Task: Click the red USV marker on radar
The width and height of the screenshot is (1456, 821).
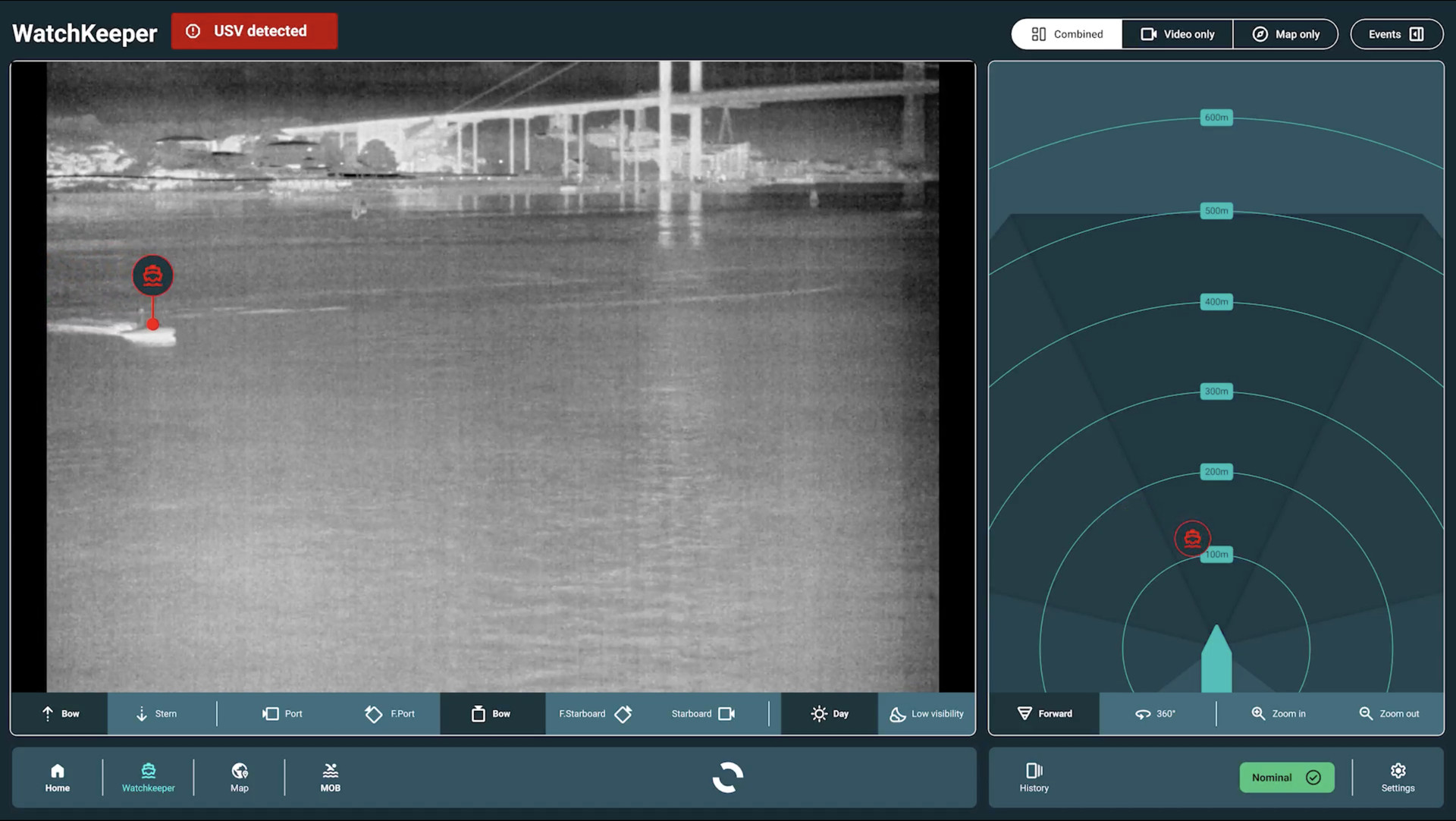Action: 1192,539
